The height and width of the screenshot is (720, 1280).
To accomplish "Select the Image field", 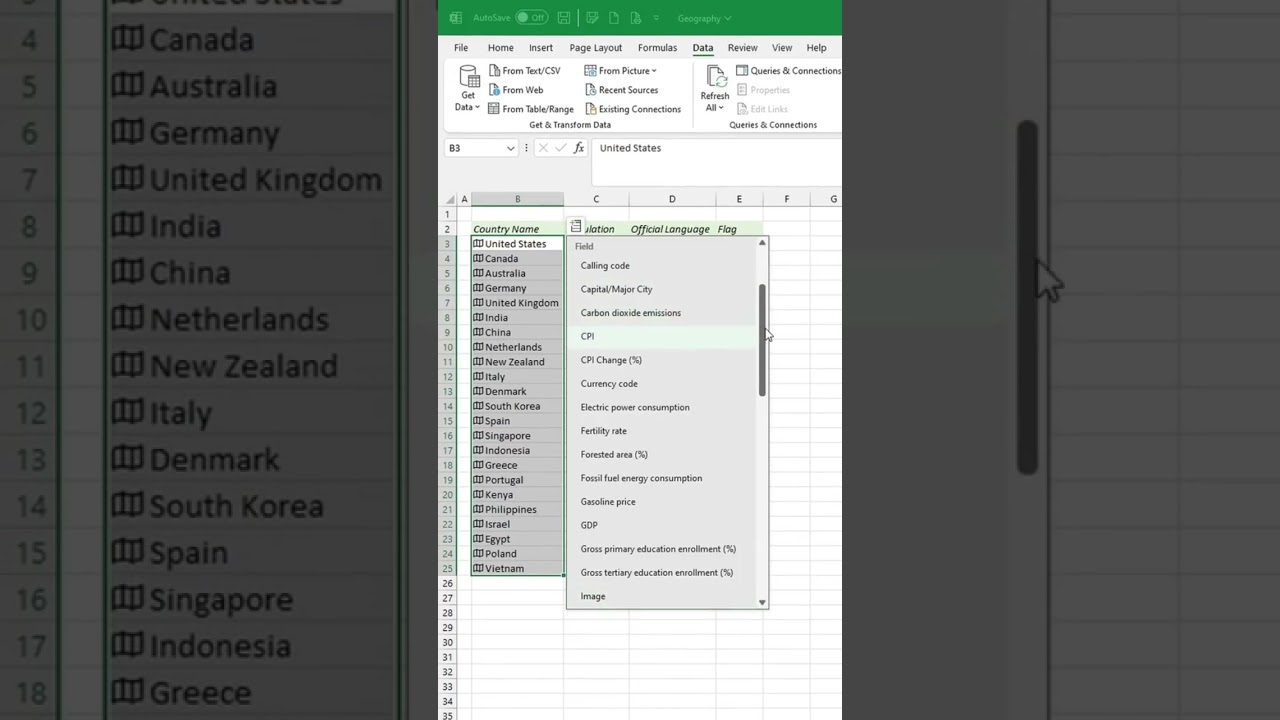I will (662, 596).
